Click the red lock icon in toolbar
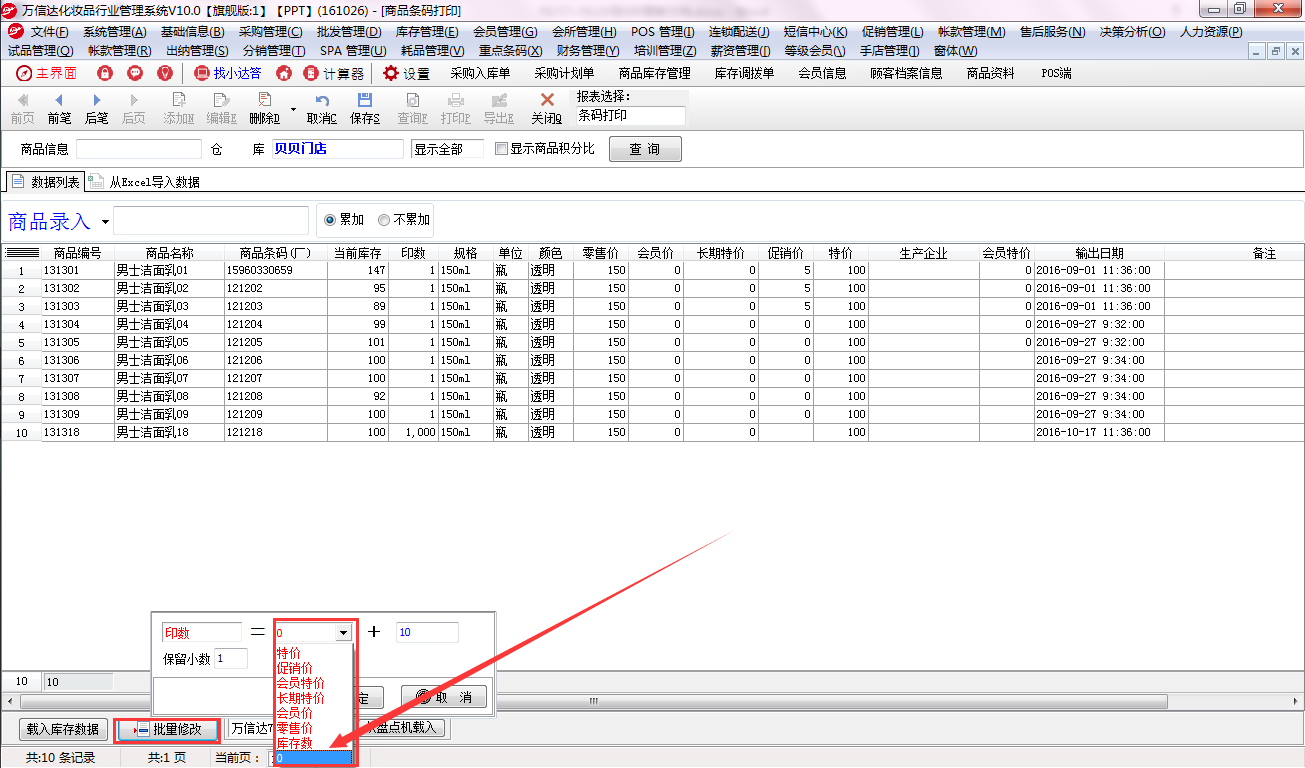This screenshot has width=1305, height=768. pos(104,73)
